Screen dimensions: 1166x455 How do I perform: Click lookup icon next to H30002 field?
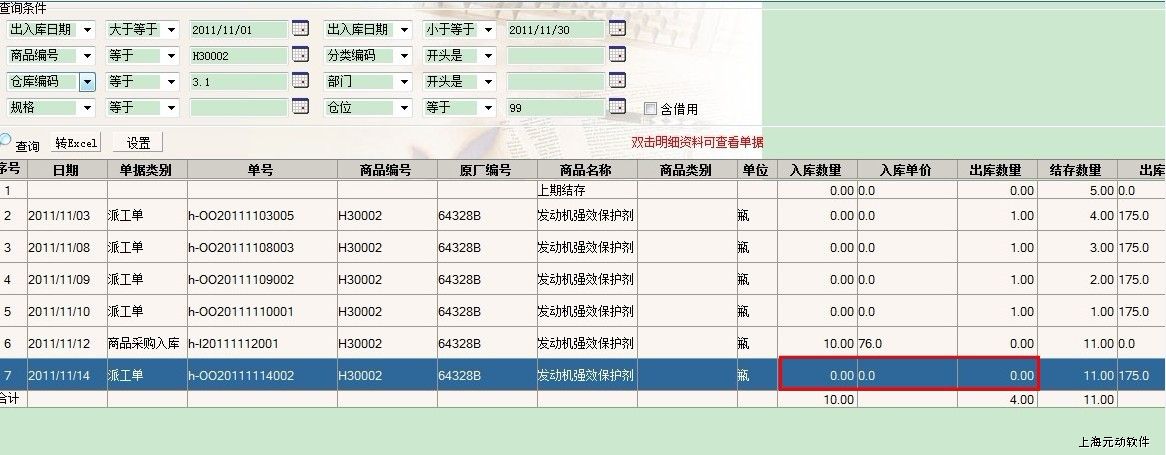[300, 56]
